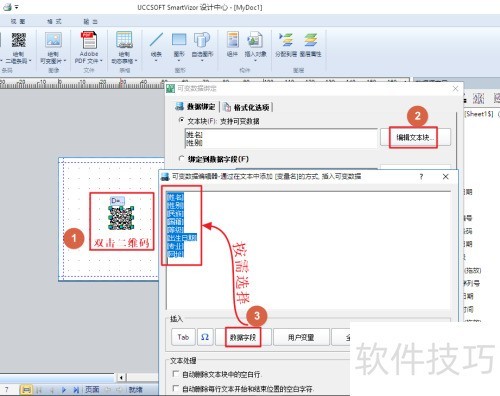Select the line drawing tool
The image size is (500, 396).
156,40
